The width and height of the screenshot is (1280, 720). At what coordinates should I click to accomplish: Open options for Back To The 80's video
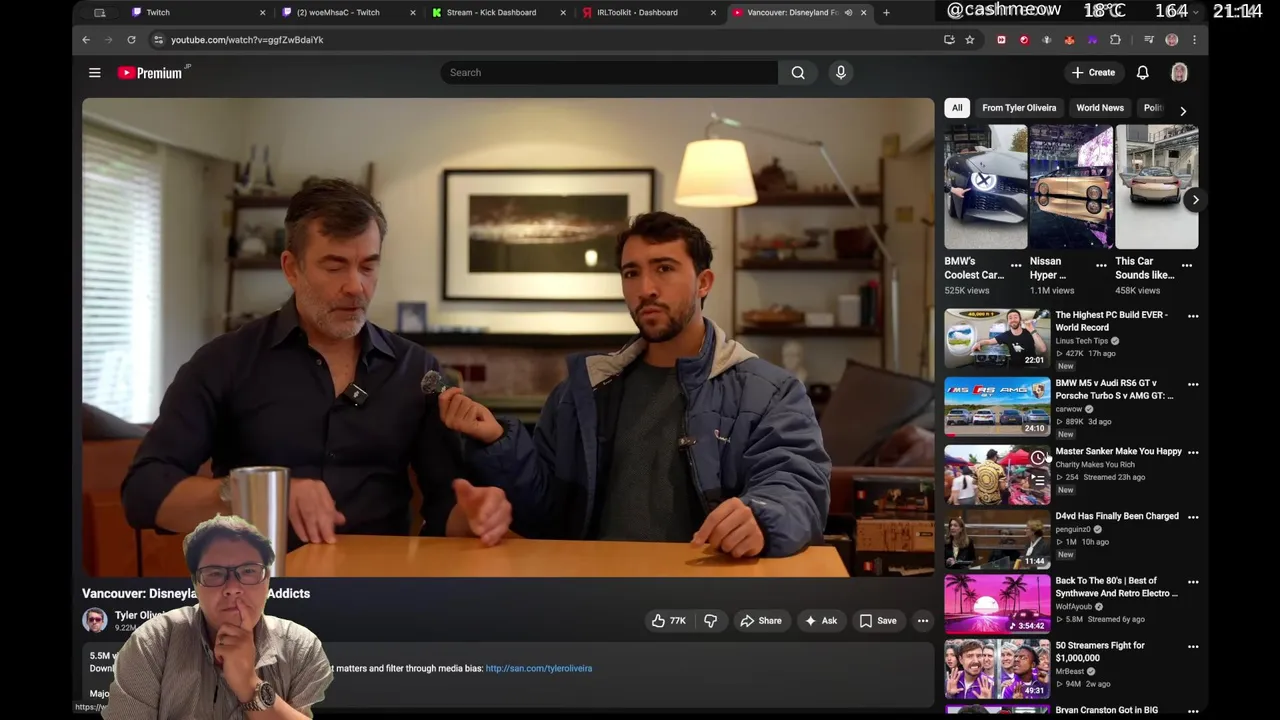click(1192, 582)
